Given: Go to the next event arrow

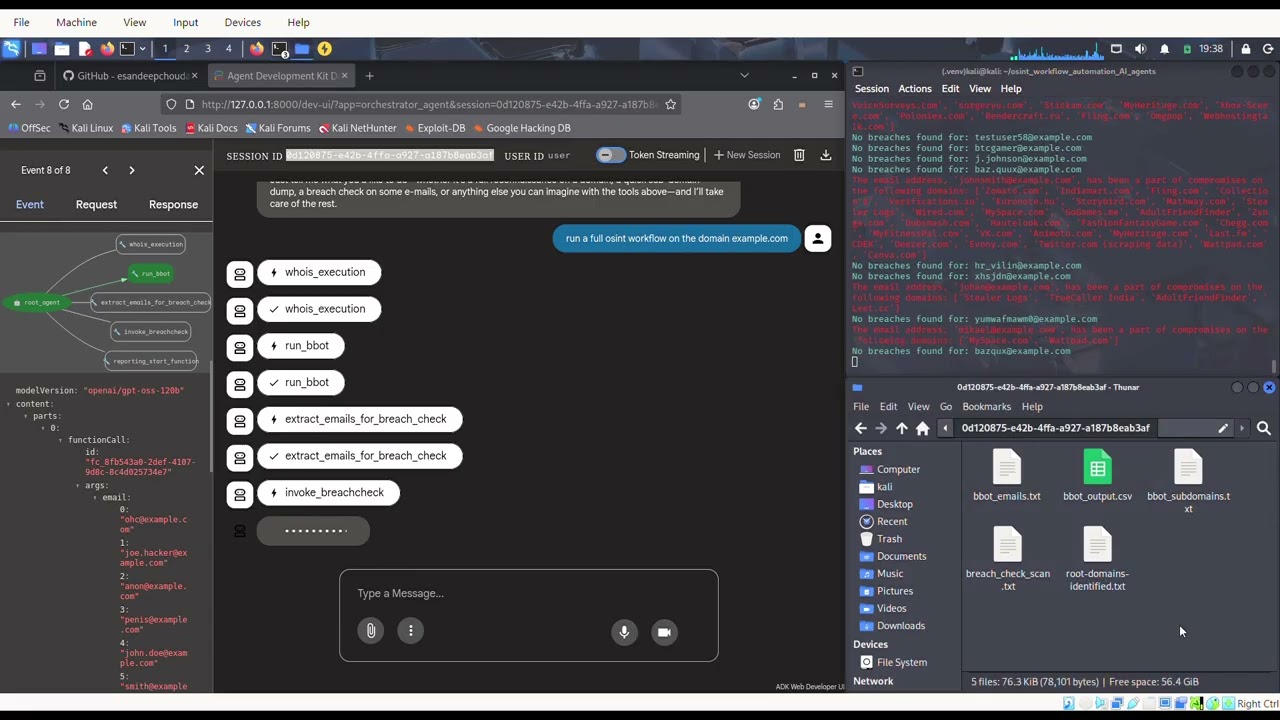Looking at the screenshot, I should [x=131, y=170].
